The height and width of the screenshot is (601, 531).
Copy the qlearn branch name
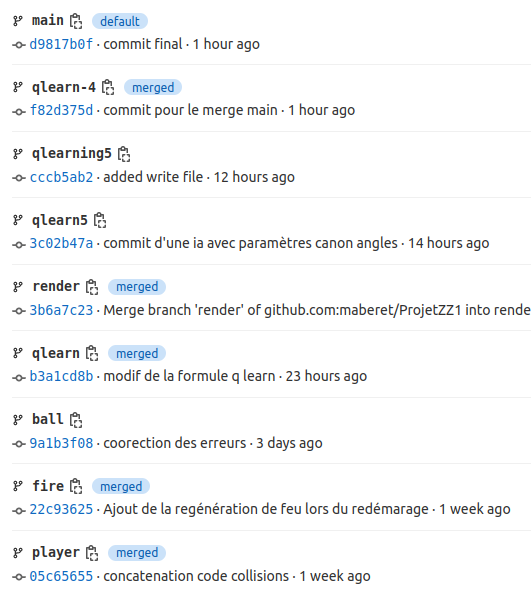92,353
